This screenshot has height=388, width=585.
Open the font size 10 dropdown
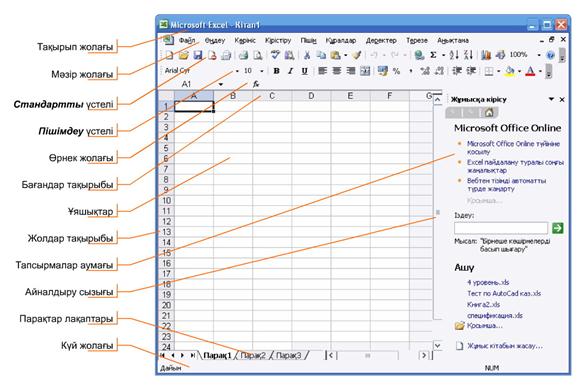coord(262,71)
